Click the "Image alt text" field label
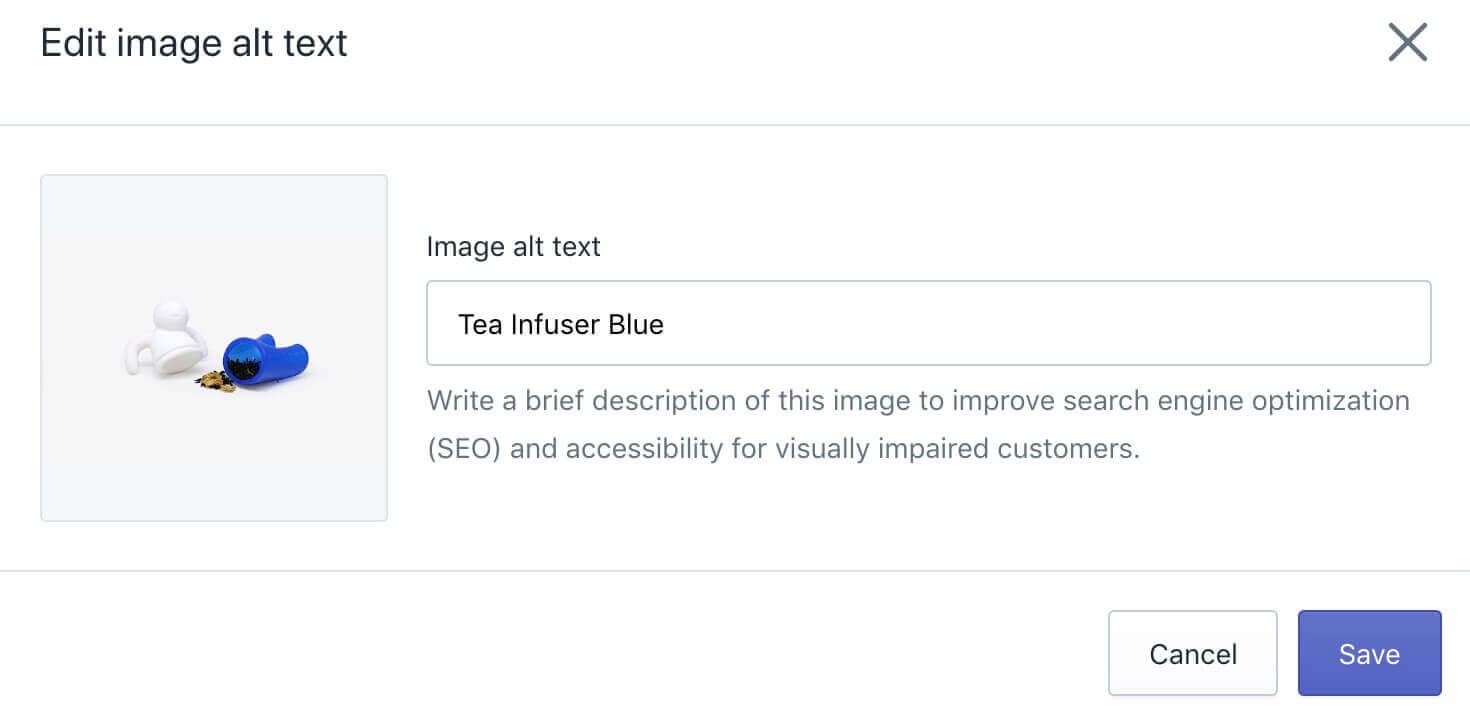Screen dimensions: 1470x710 514,246
